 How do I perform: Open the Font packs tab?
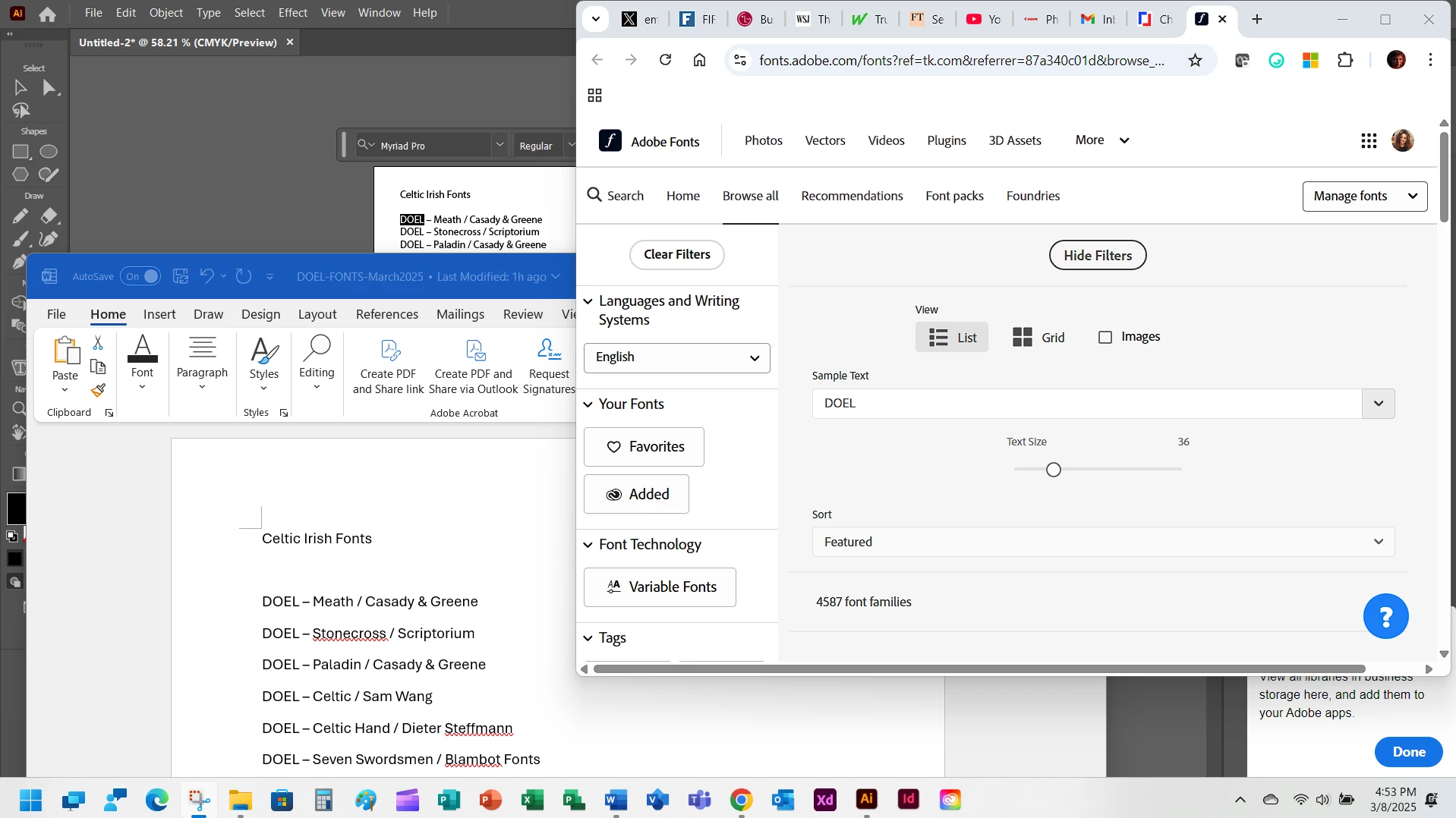954,196
